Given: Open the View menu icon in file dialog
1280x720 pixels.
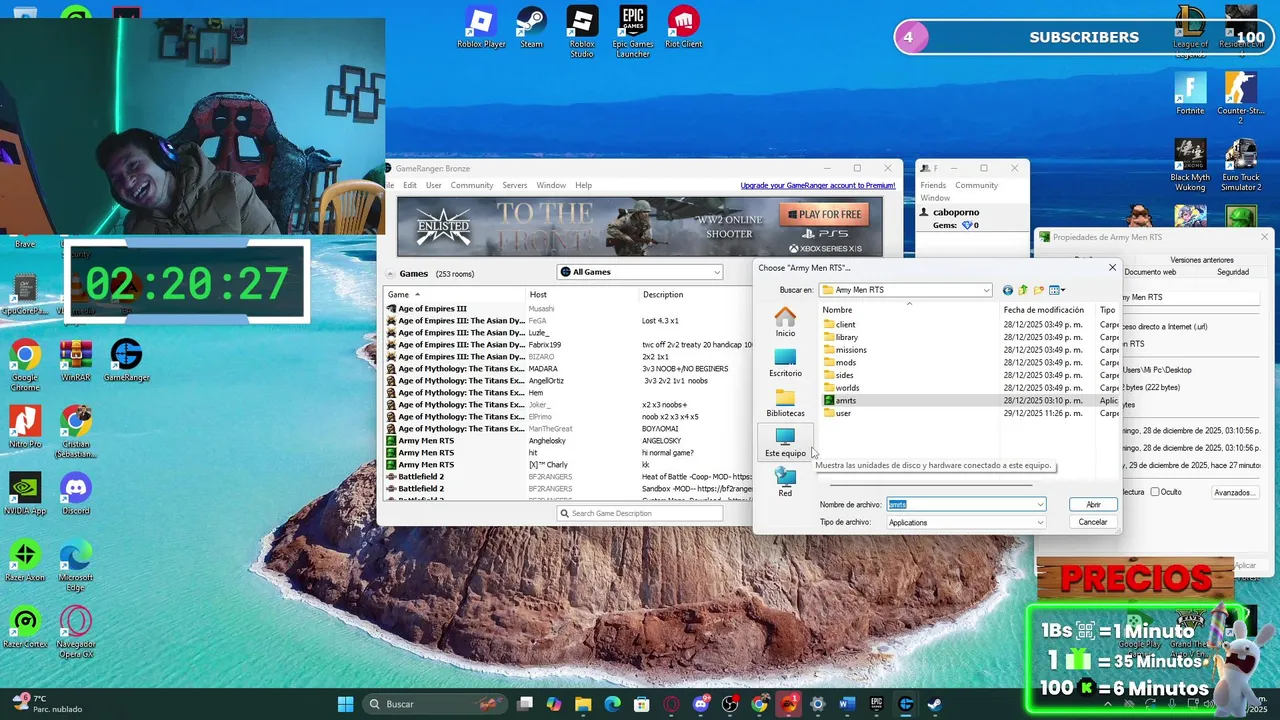Looking at the screenshot, I should click(1056, 290).
